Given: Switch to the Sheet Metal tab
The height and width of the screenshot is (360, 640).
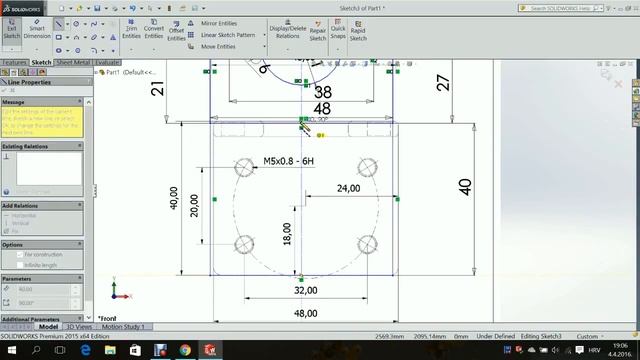Looking at the screenshot, I should point(73,62).
